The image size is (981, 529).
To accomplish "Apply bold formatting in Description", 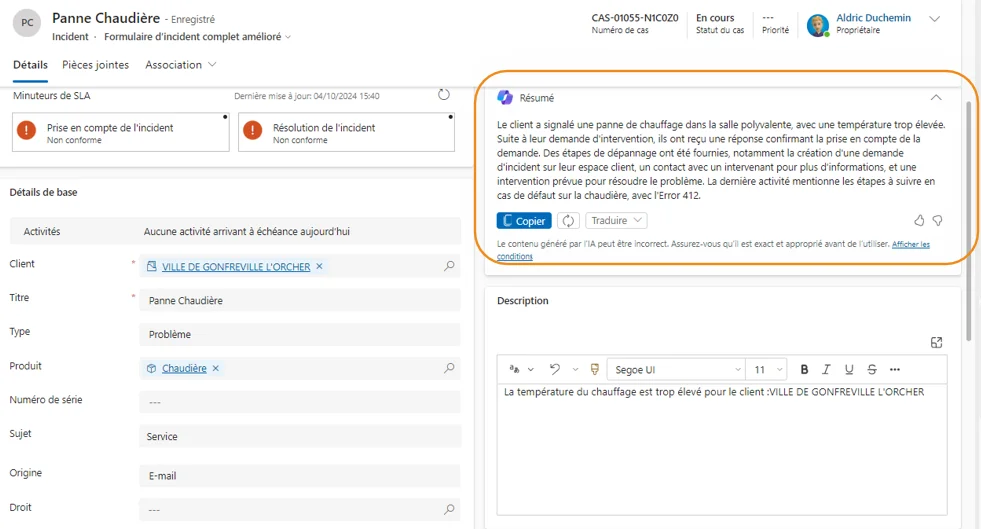I will pyautogui.click(x=804, y=370).
